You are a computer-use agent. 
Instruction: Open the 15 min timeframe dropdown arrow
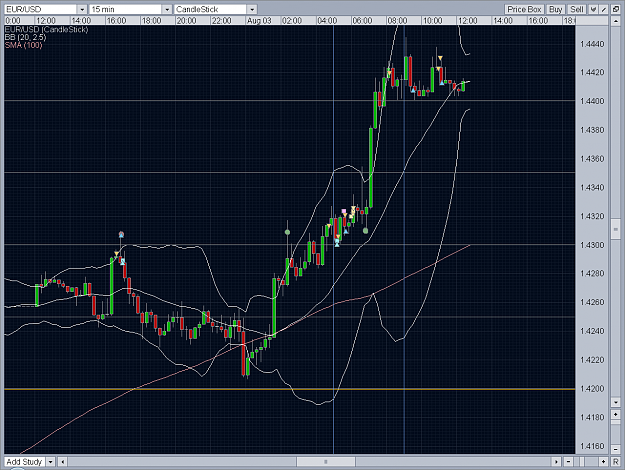(x=167, y=9)
